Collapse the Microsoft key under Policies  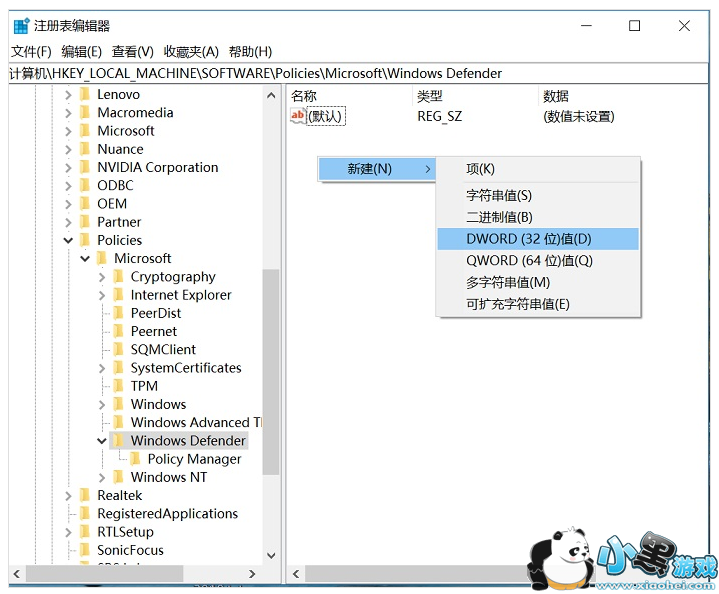(x=85, y=259)
